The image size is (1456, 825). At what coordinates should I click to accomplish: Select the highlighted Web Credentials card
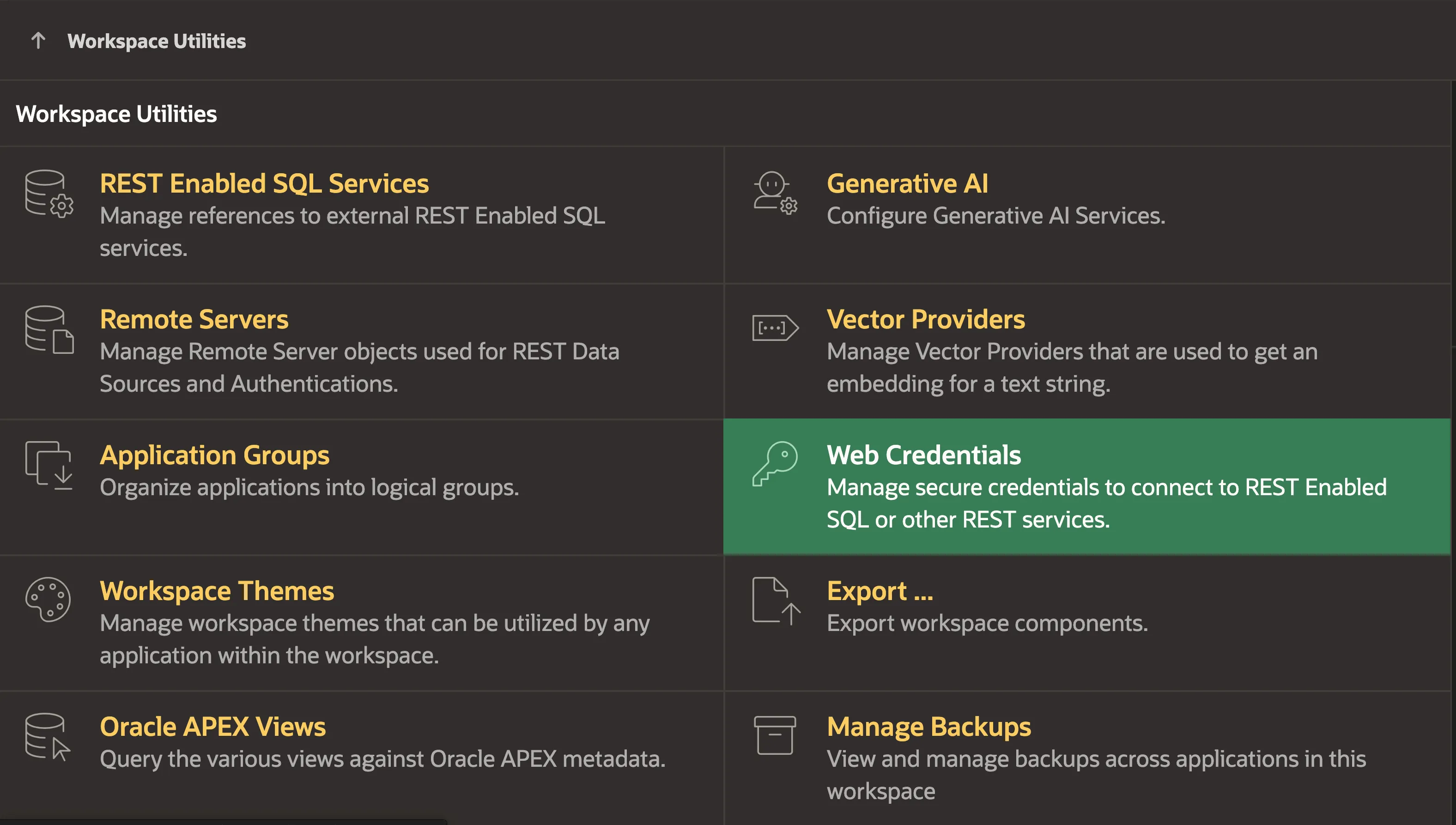(x=922, y=455)
